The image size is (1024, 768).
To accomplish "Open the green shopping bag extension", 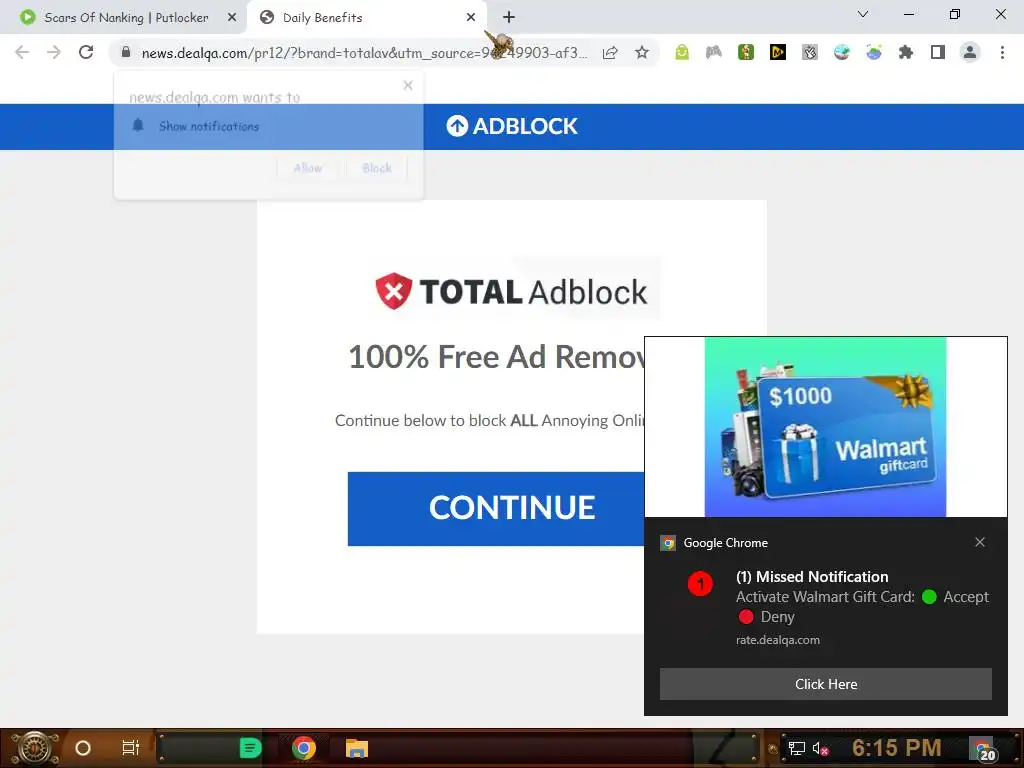I will 682,52.
